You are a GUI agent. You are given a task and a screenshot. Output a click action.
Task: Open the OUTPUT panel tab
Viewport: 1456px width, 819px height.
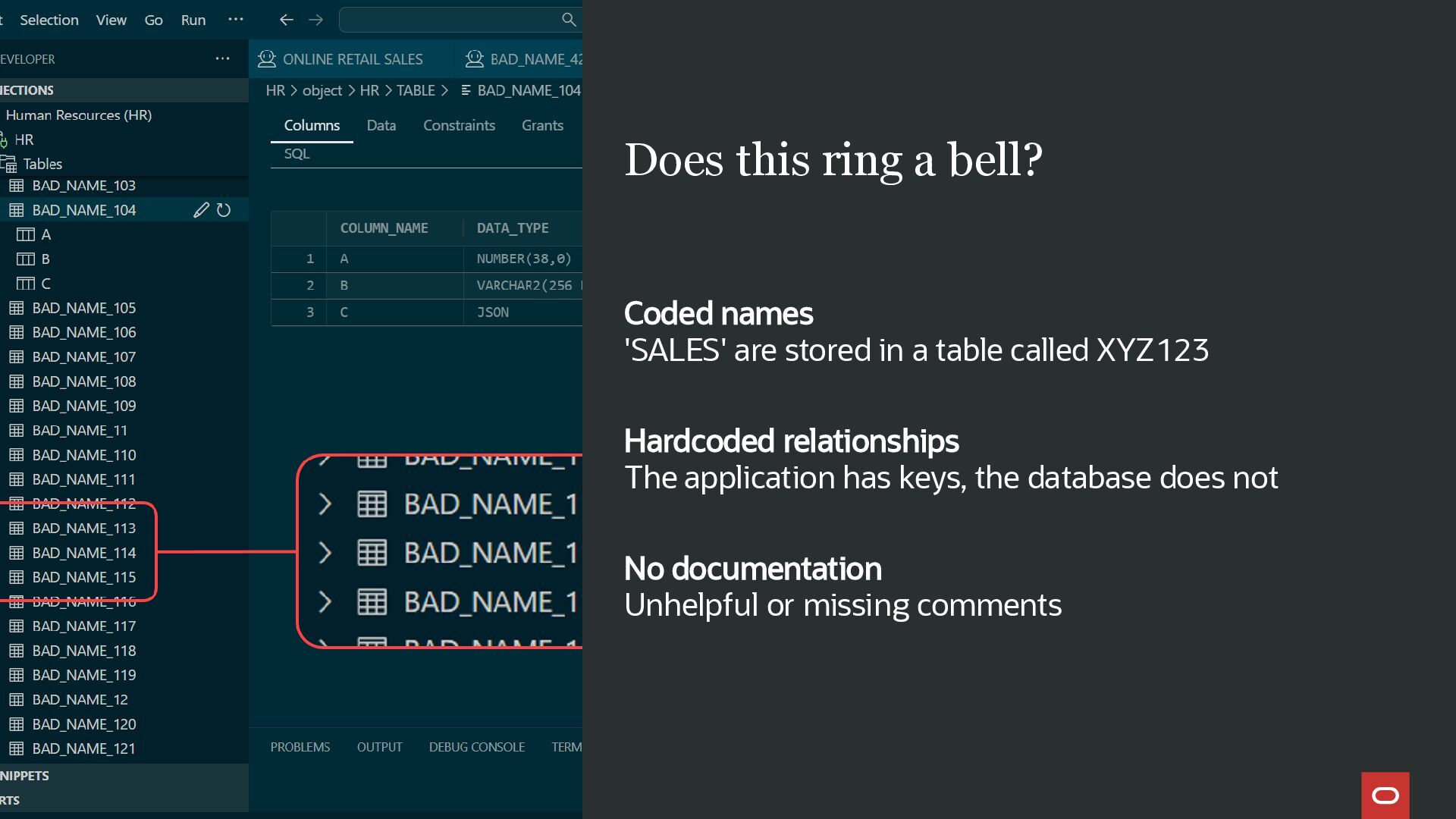[x=379, y=747]
